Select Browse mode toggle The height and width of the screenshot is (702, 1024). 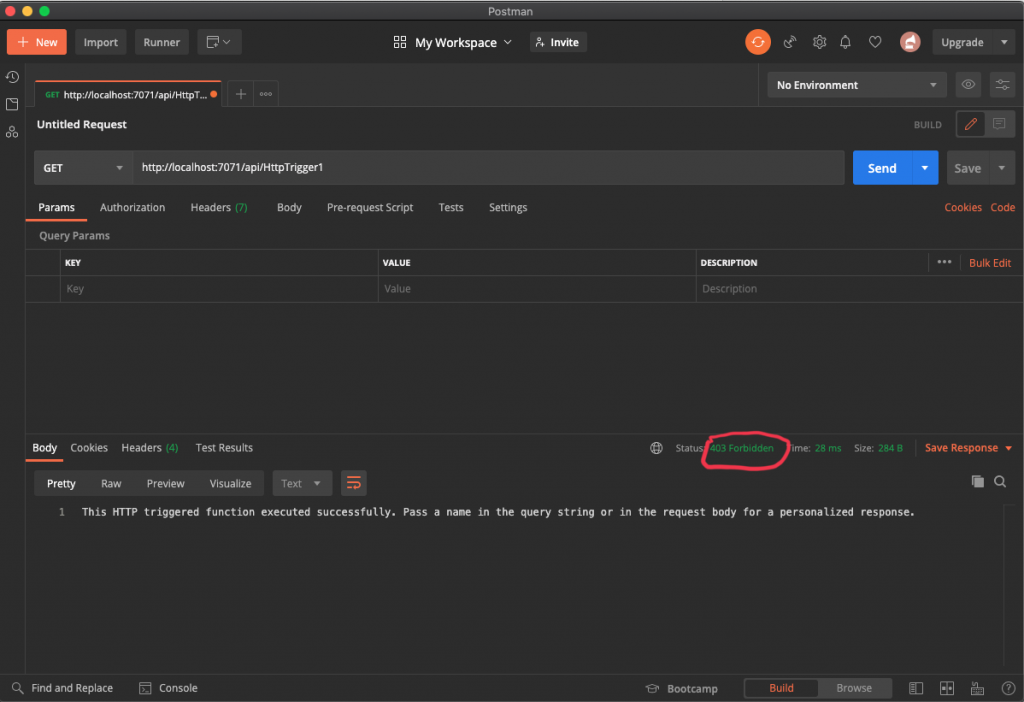854,688
